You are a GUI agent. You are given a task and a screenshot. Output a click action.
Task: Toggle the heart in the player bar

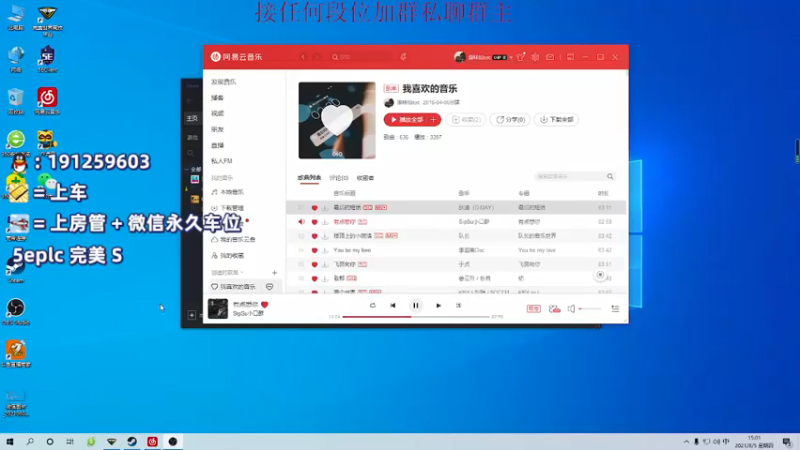pos(264,305)
